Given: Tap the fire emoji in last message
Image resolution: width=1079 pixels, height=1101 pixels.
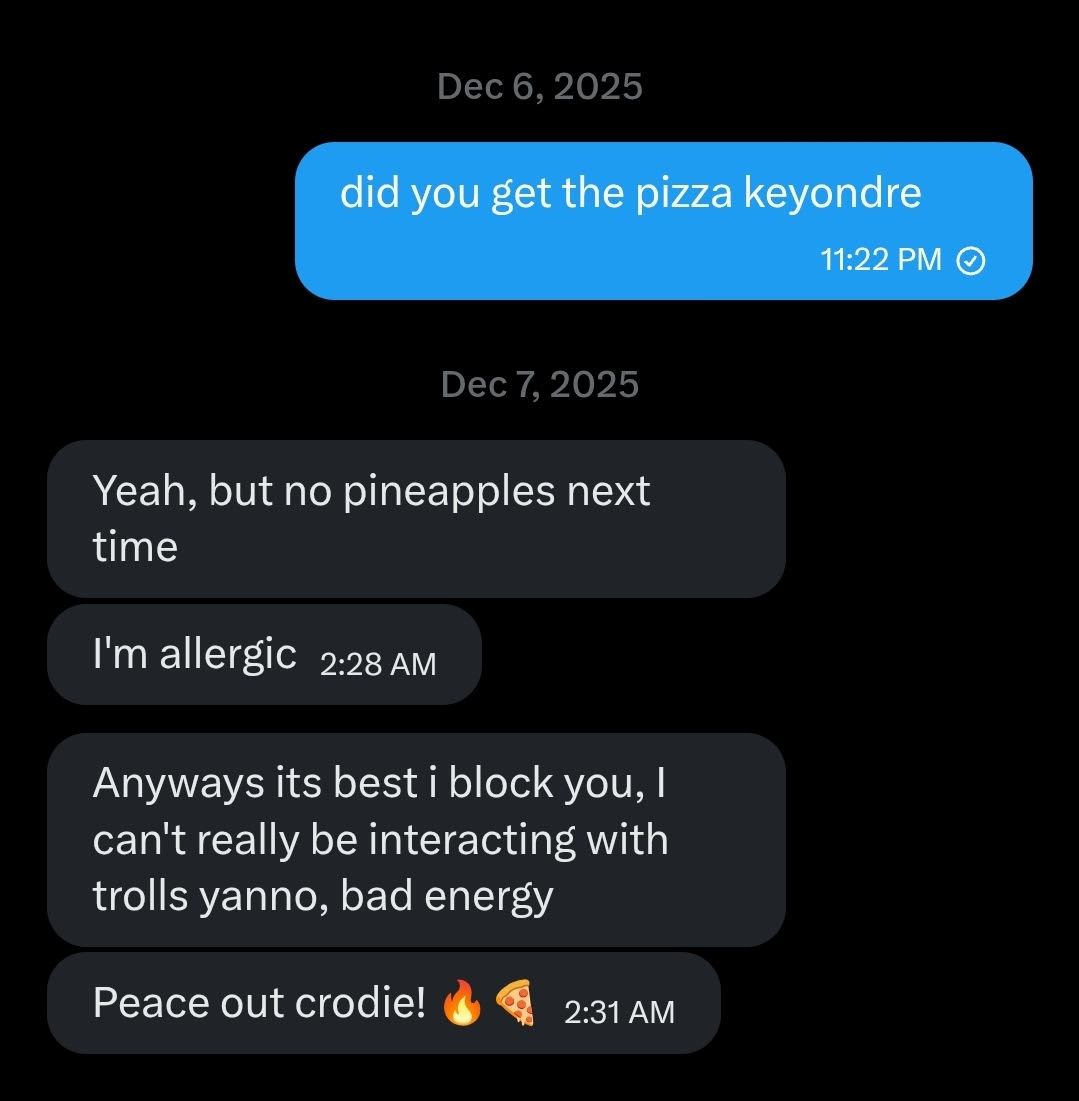Looking at the screenshot, I should point(462,1003).
